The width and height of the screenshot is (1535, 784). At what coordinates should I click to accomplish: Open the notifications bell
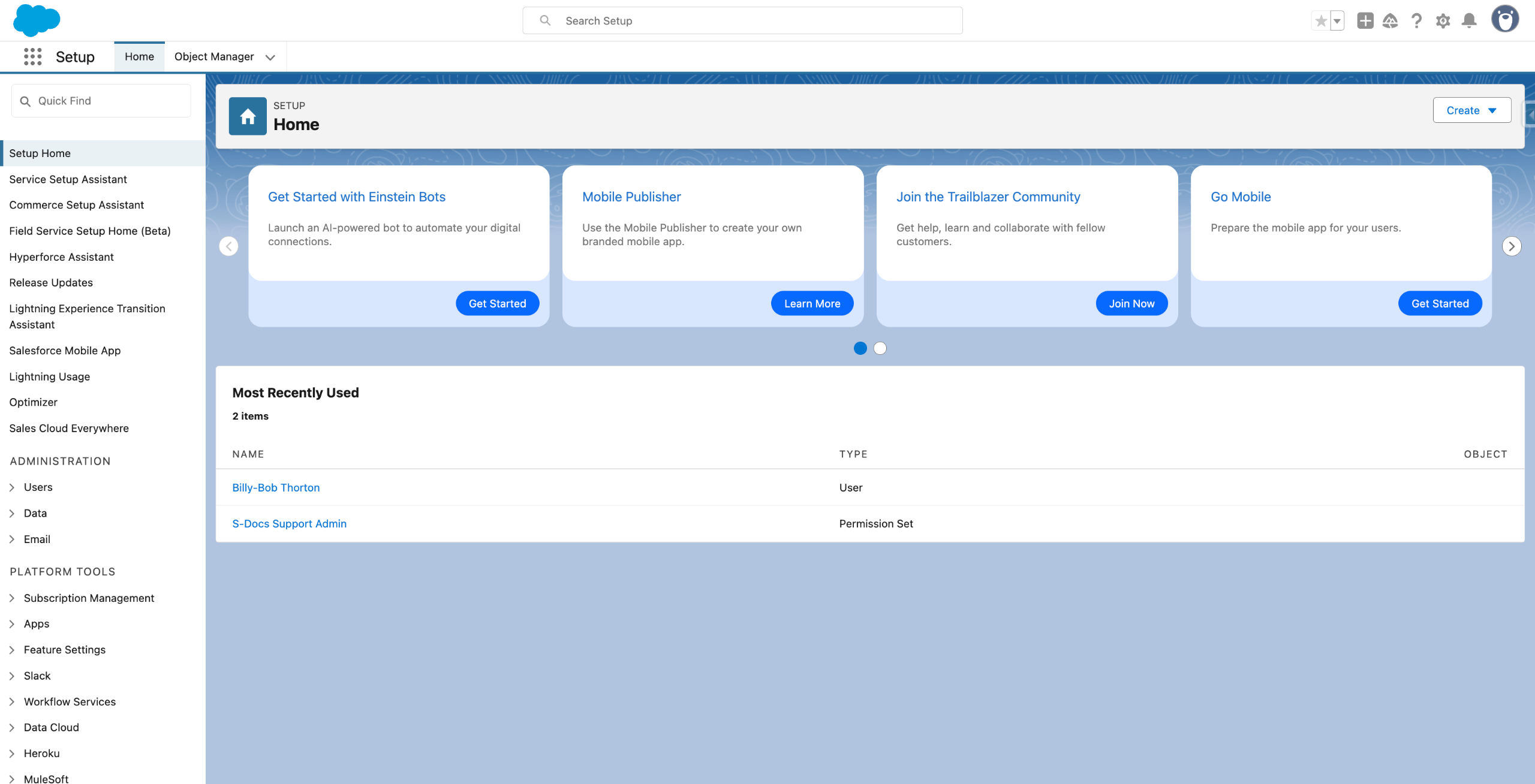click(x=1469, y=21)
